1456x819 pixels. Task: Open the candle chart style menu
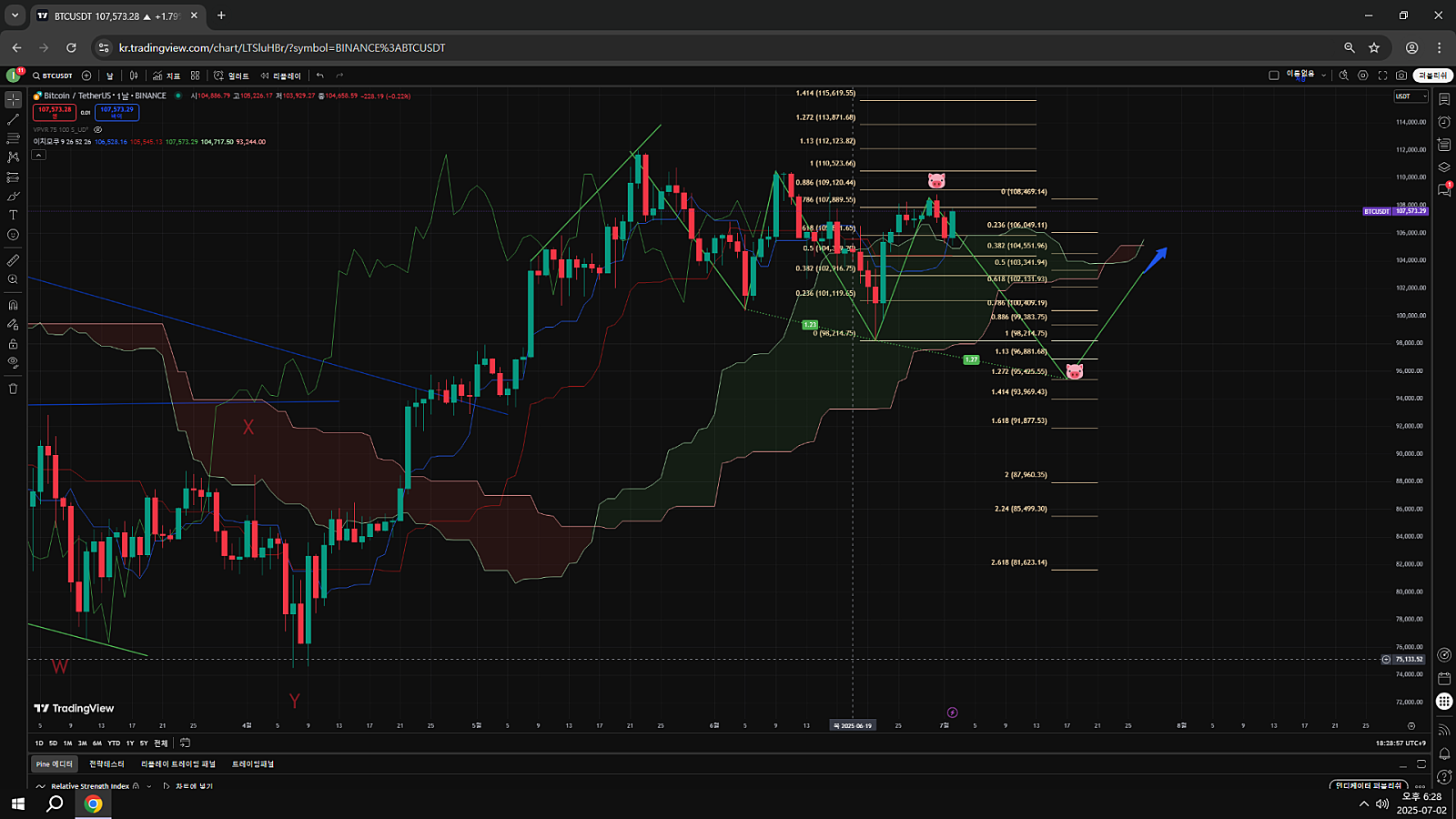[x=134, y=76]
